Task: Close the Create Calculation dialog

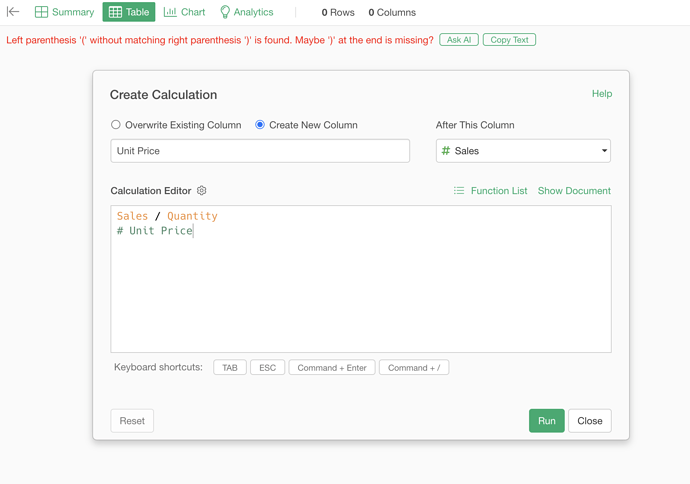Action: [x=590, y=421]
